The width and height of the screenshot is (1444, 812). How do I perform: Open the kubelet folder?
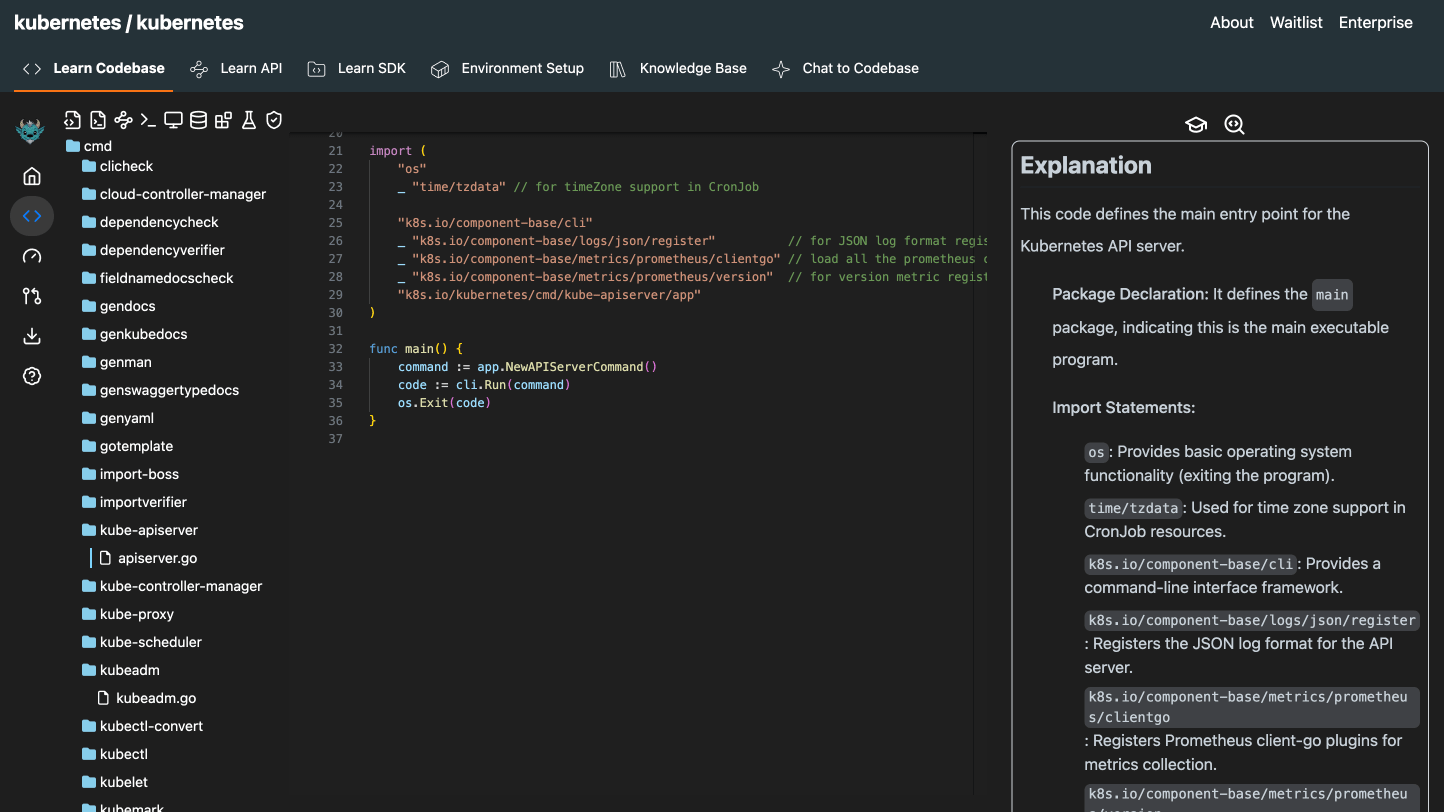click(x=114, y=782)
